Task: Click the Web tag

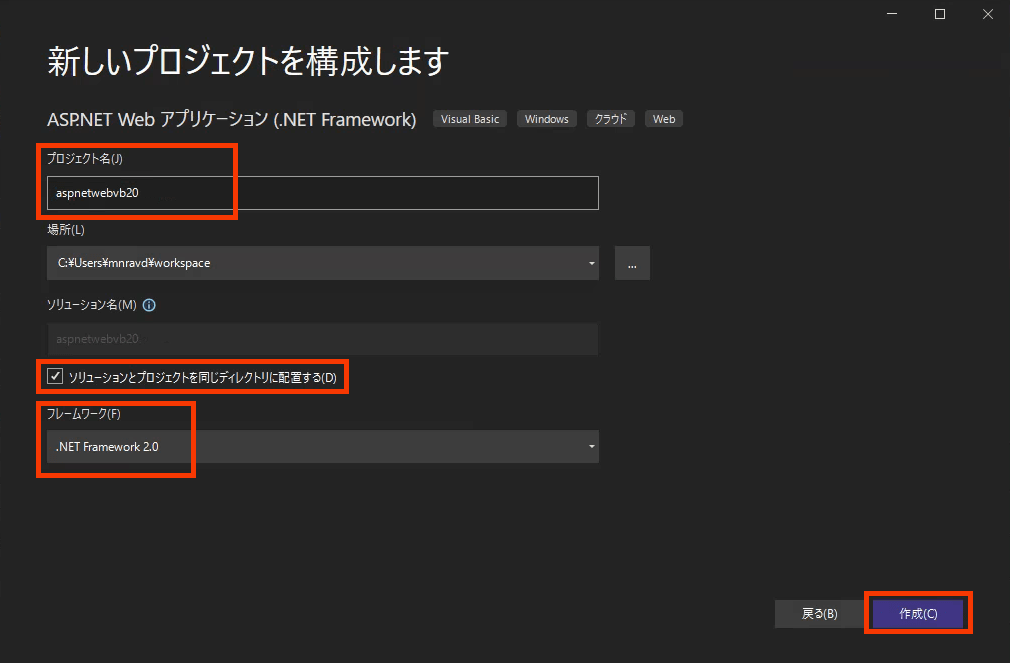Action: click(x=663, y=119)
